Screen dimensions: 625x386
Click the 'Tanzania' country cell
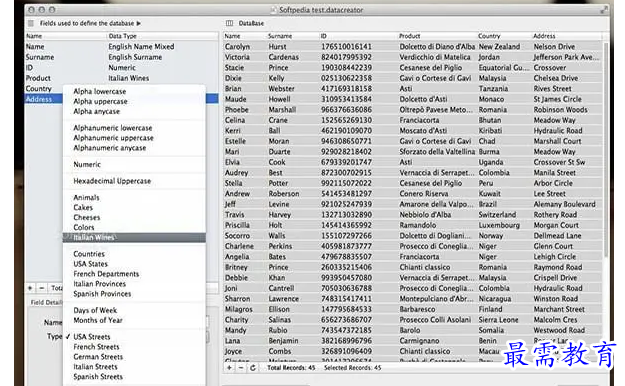click(x=493, y=89)
